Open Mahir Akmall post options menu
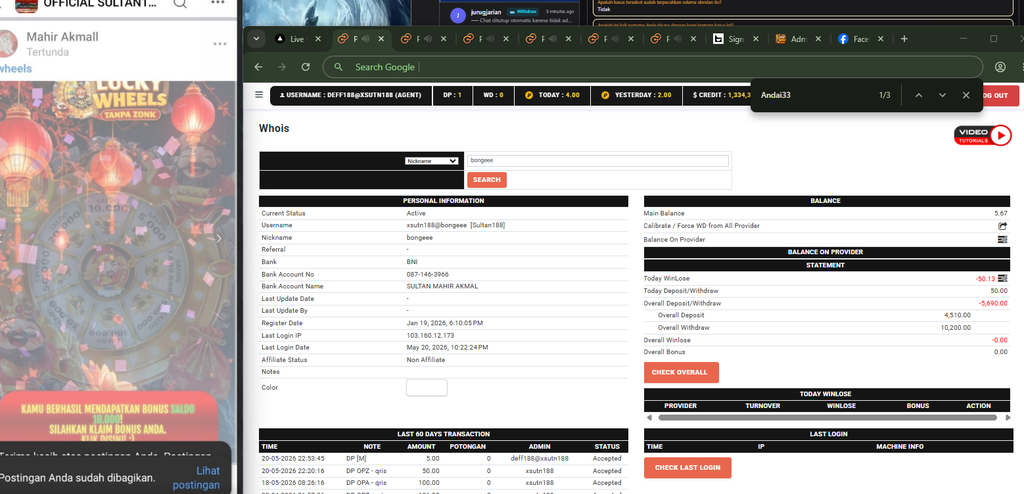 tap(219, 44)
